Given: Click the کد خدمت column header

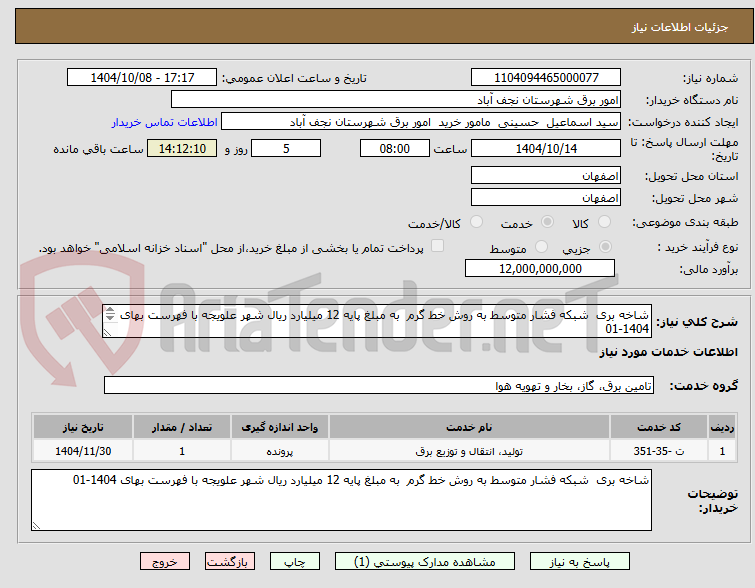Looking at the screenshot, I should [659, 427].
